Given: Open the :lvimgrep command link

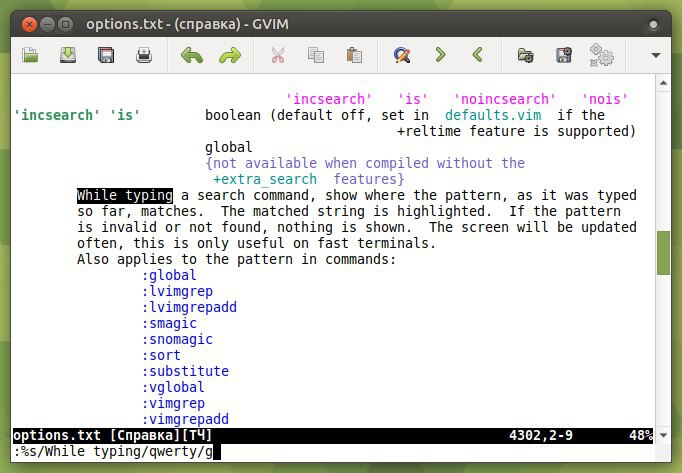Looking at the screenshot, I should tap(177, 292).
